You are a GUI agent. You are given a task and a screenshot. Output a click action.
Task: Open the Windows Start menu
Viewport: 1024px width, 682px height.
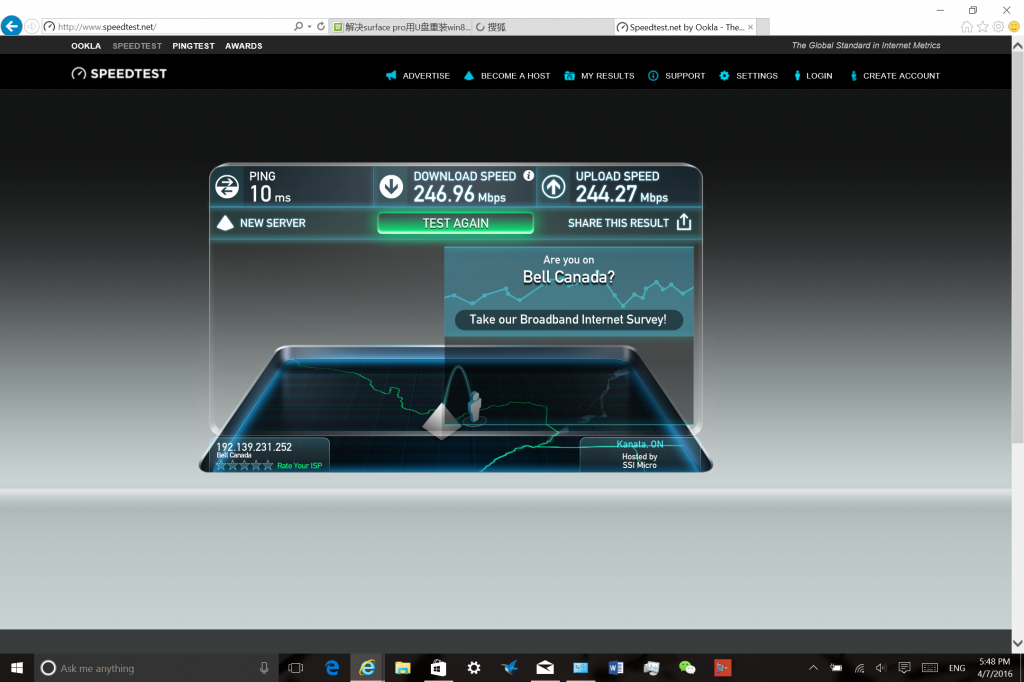[17, 668]
